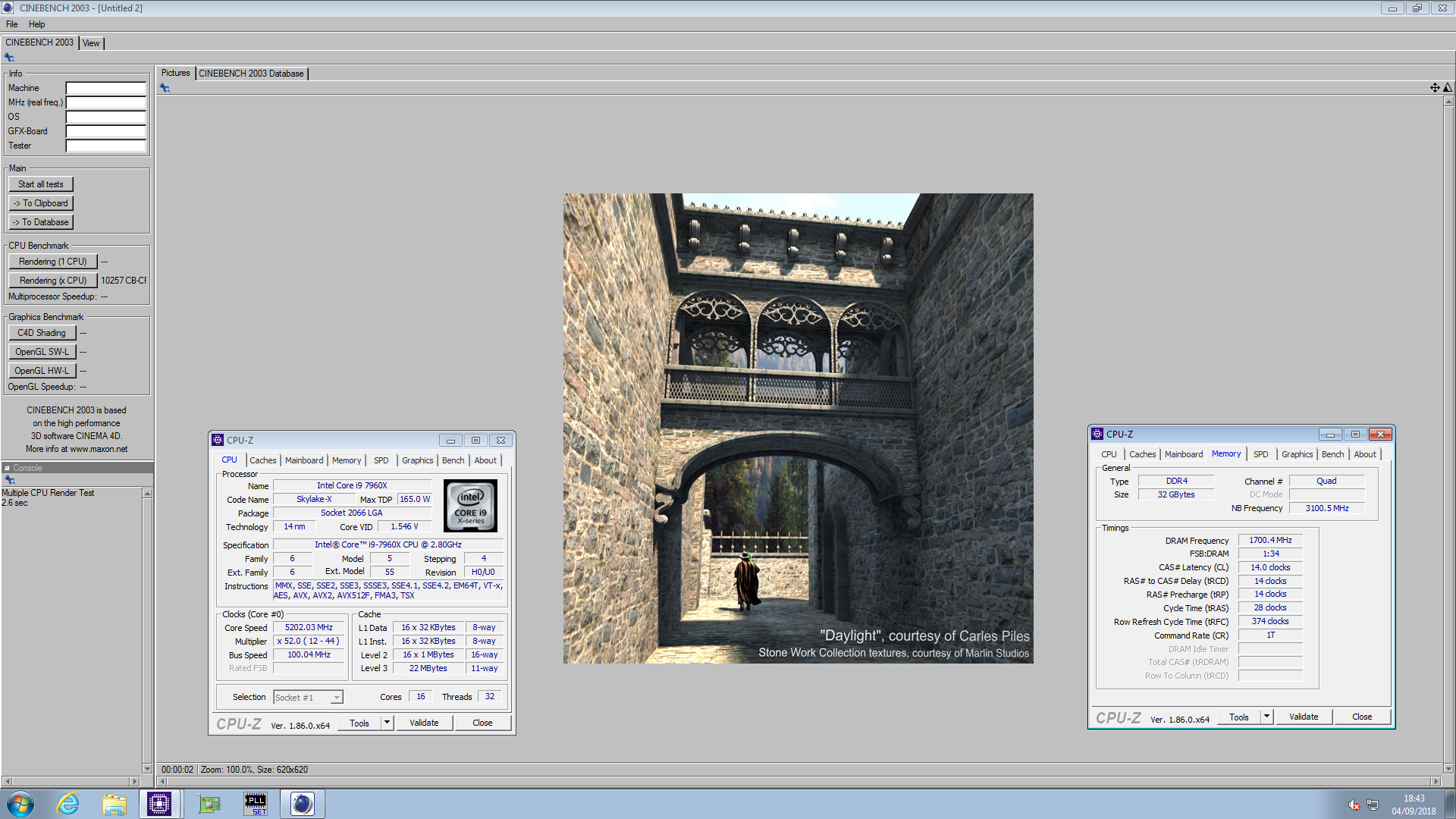The width and height of the screenshot is (1456, 819).
Task: Click CPU-Z icon in right window title bar
Action: 1097,434
